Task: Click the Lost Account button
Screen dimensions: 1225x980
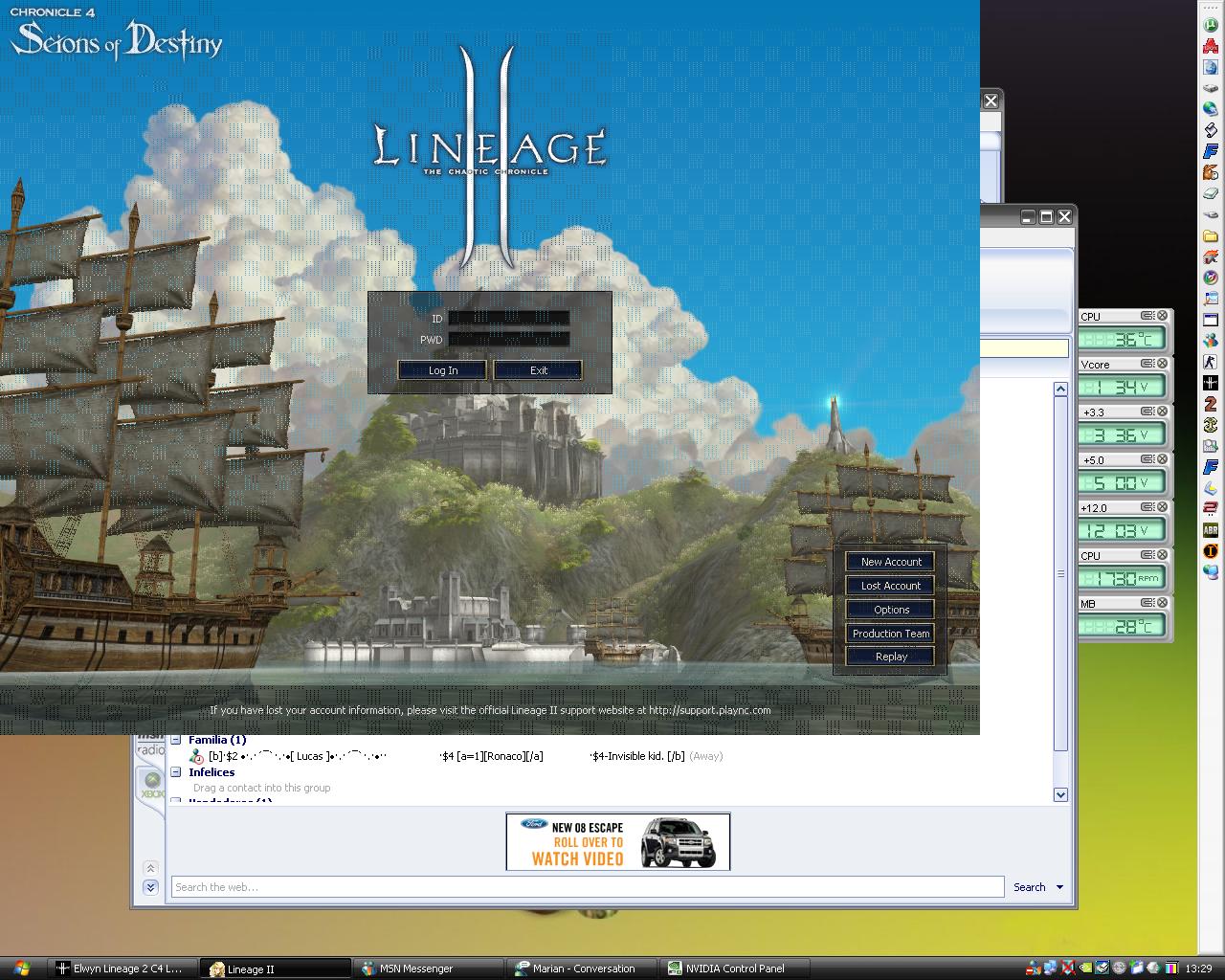Action: [891, 586]
